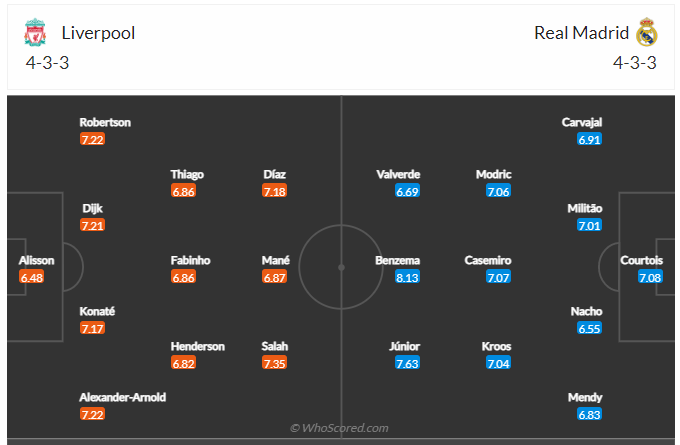Click player name Modric
The image size is (680, 445).
coord(494,174)
